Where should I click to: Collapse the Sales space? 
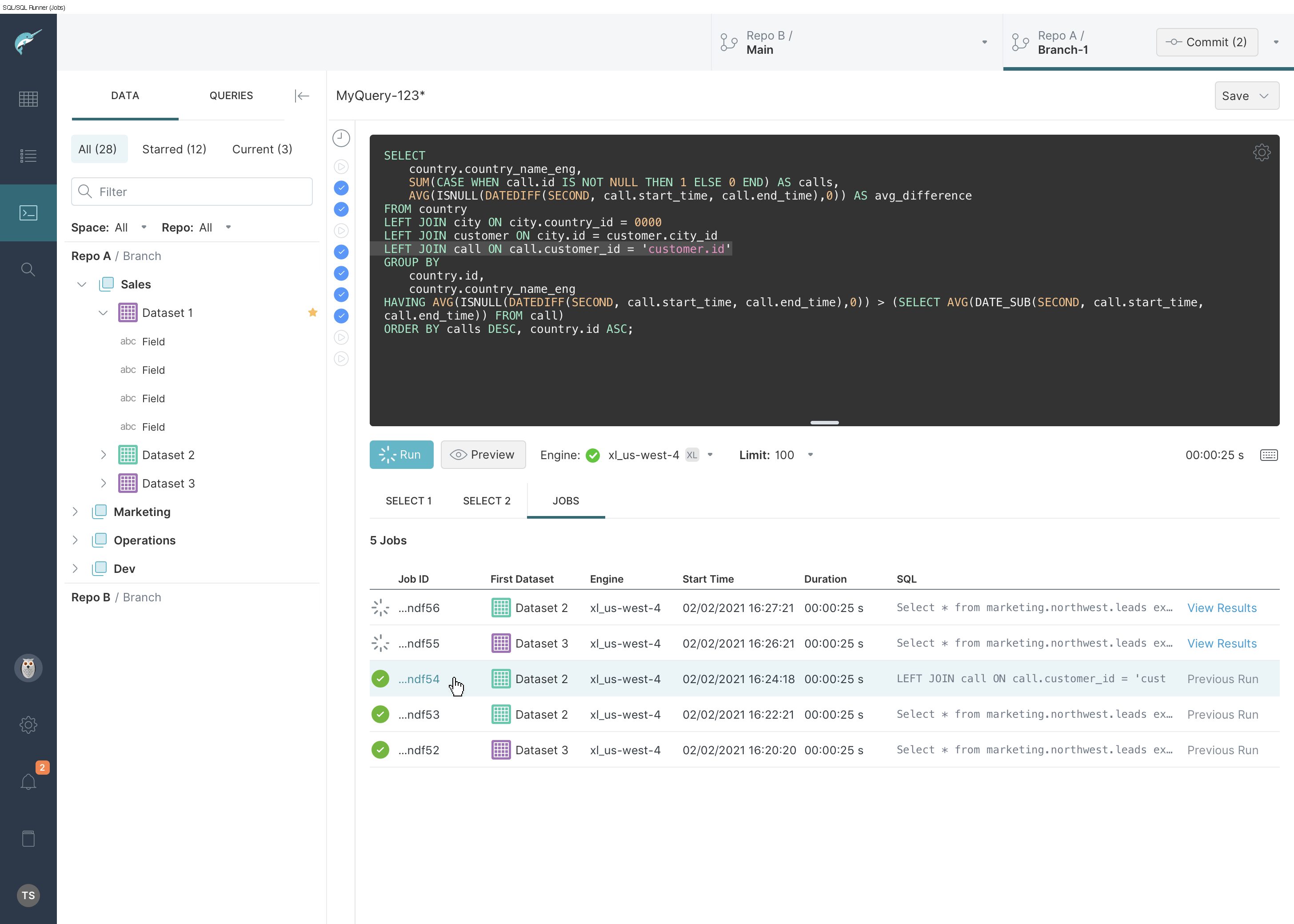[x=82, y=284]
